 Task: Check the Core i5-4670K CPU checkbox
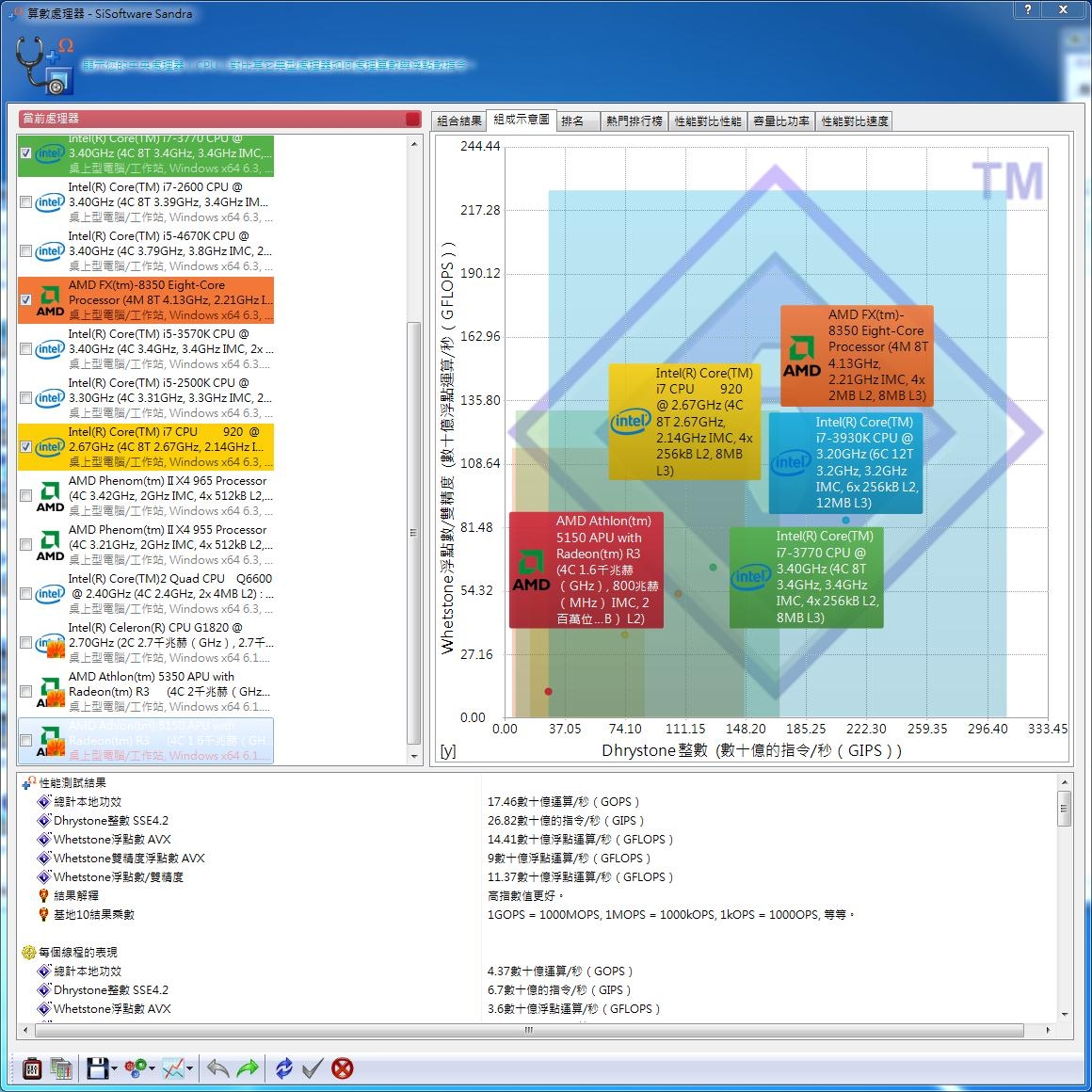(25, 250)
